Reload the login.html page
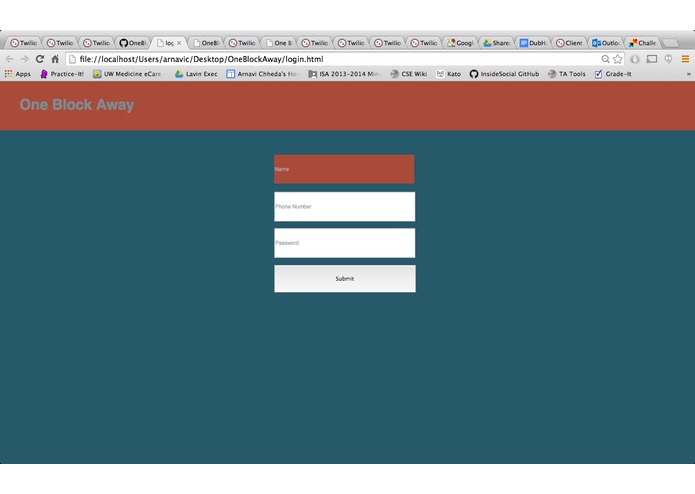 [x=40, y=59]
